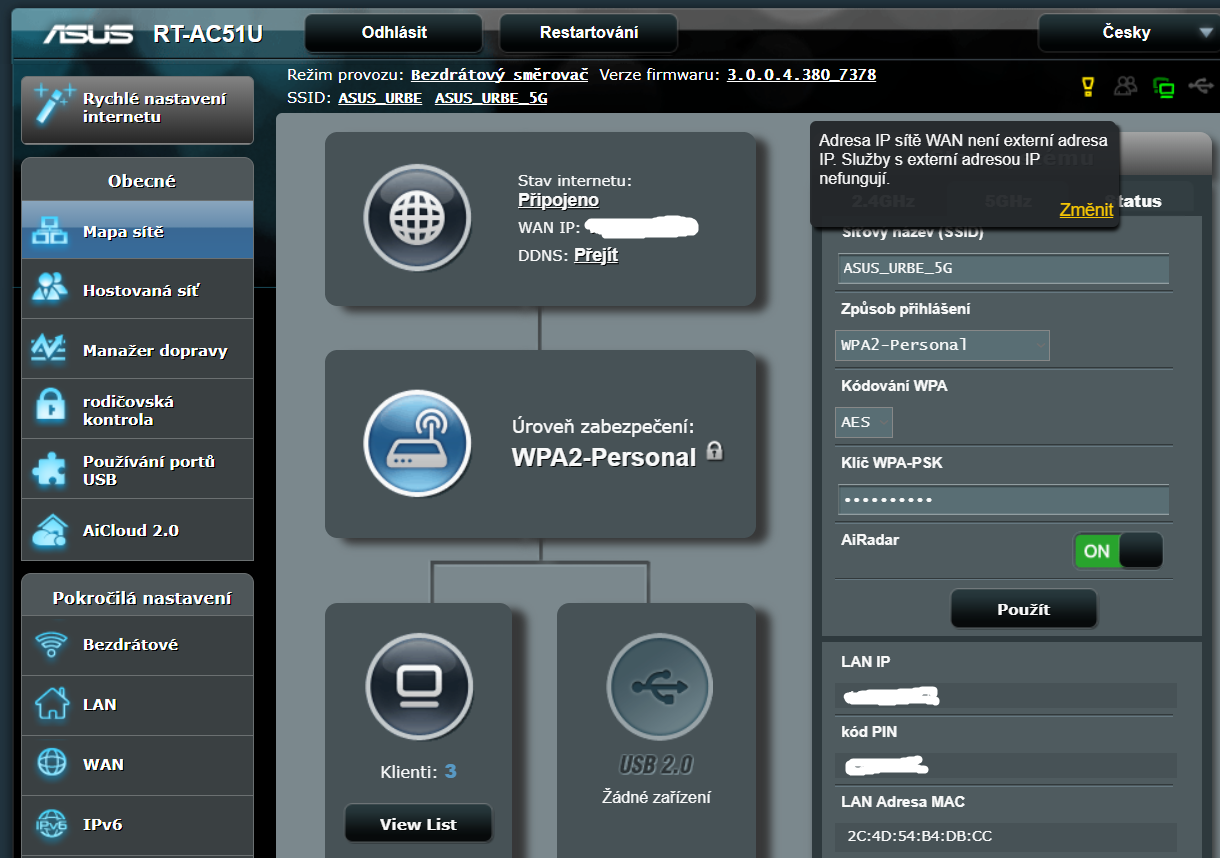Screen dimensions: 1220x858
Task: Click the router security level icon
Action: pos(416,443)
